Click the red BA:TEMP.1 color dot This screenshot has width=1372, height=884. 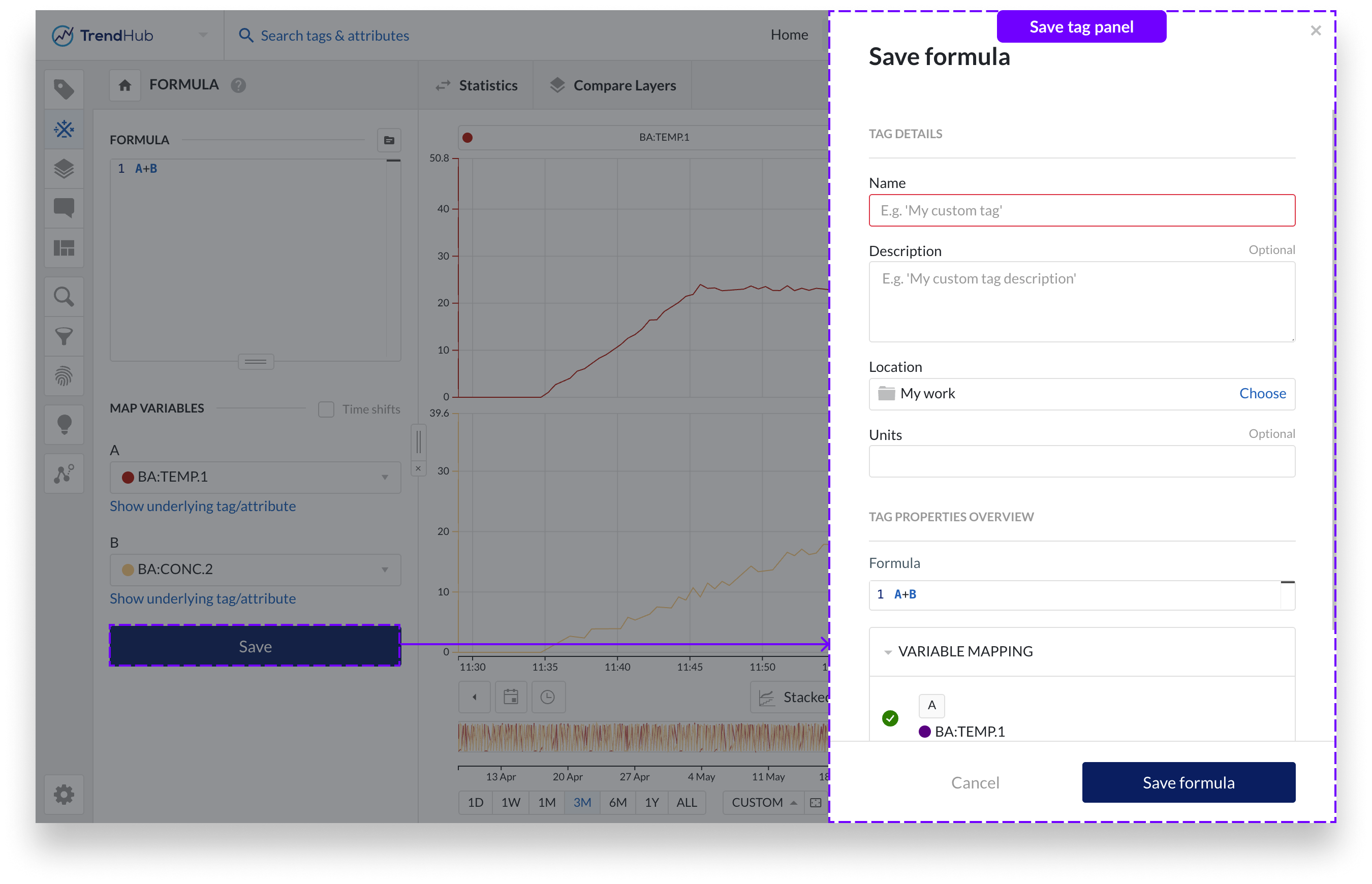pos(467,138)
